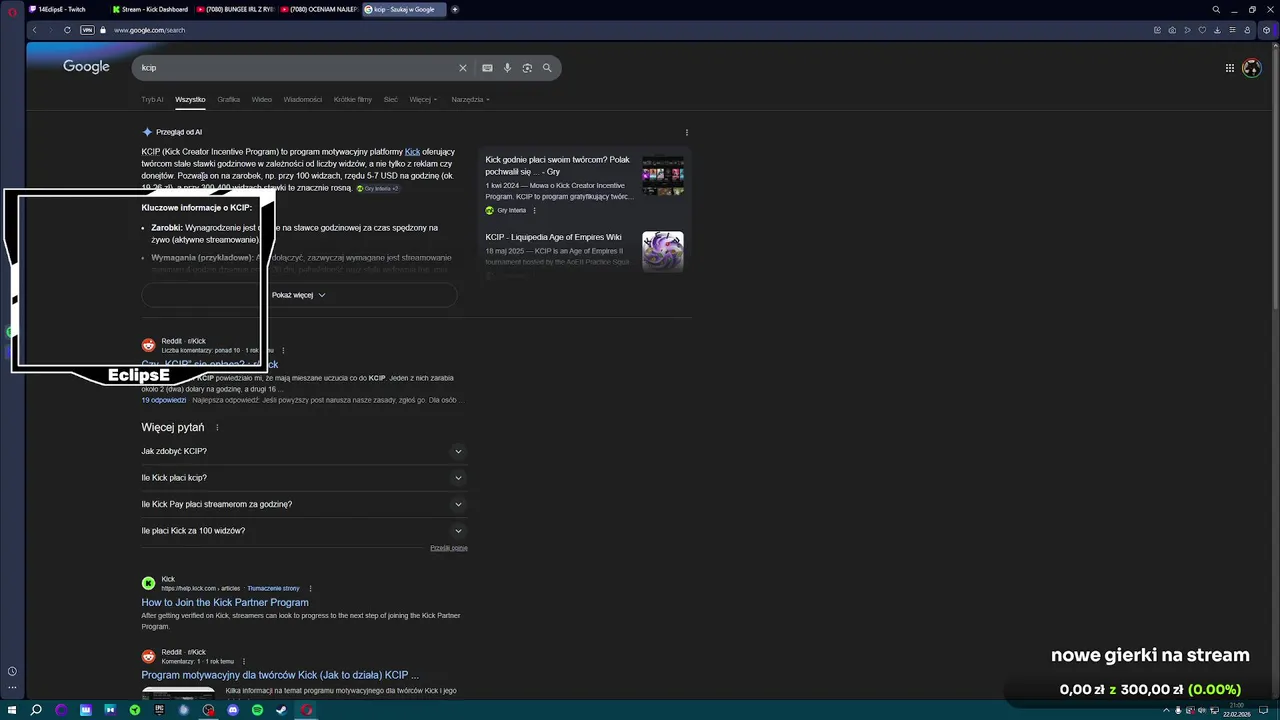The height and width of the screenshot is (720, 1280).
Task: Open Spotify from the taskbar
Action: pyautogui.click(x=257, y=710)
